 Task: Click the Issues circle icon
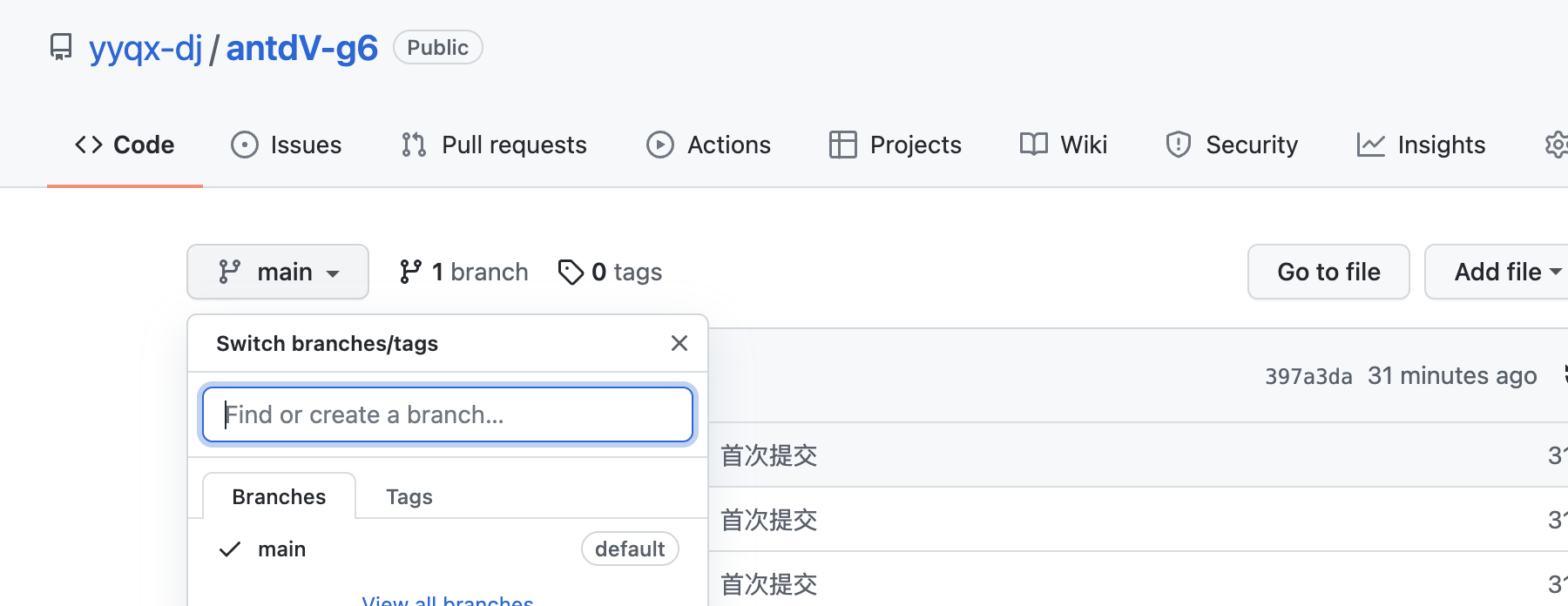[245, 145]
